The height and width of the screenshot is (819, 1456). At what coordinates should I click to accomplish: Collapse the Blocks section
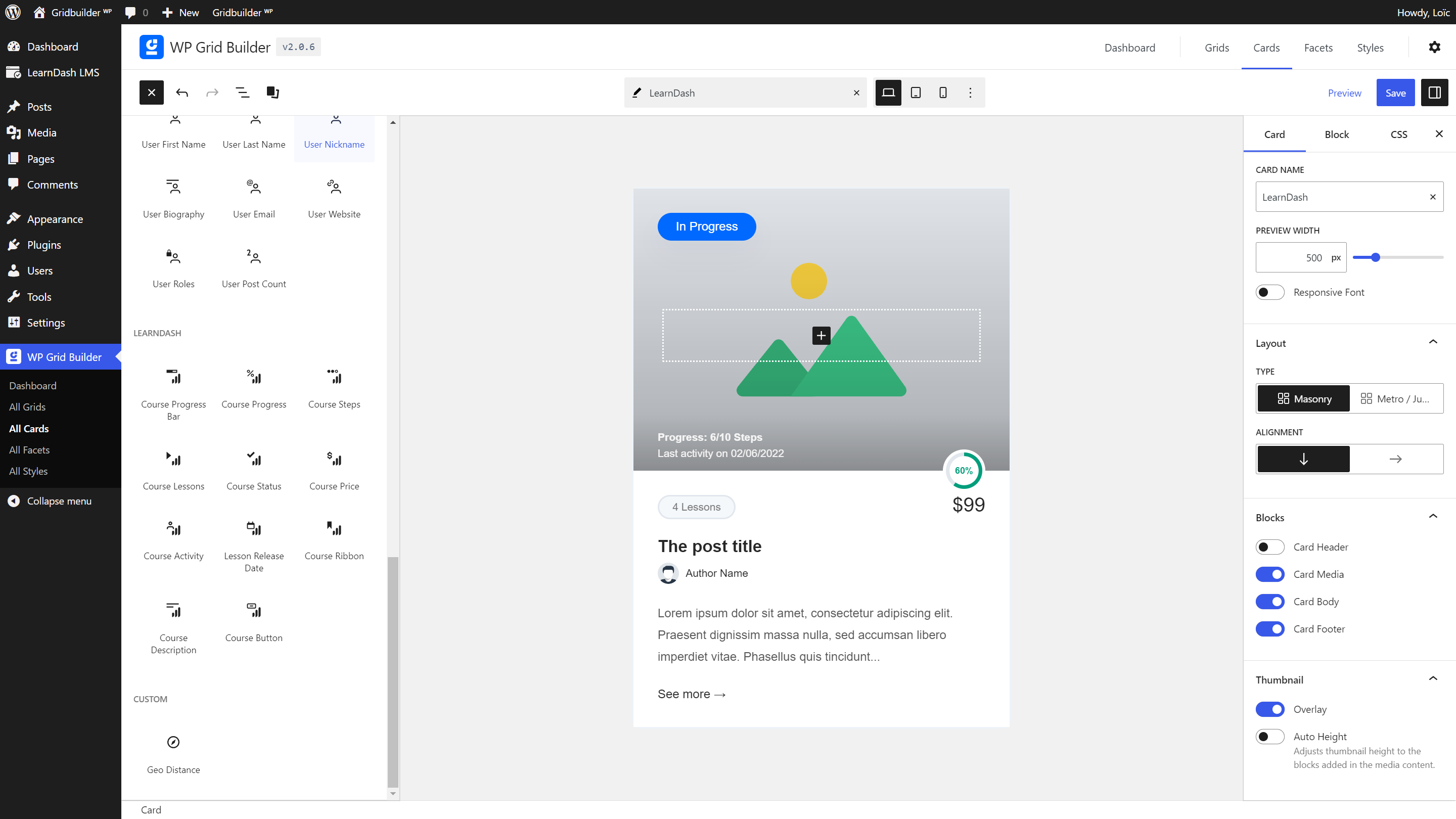click(1433, 516)
